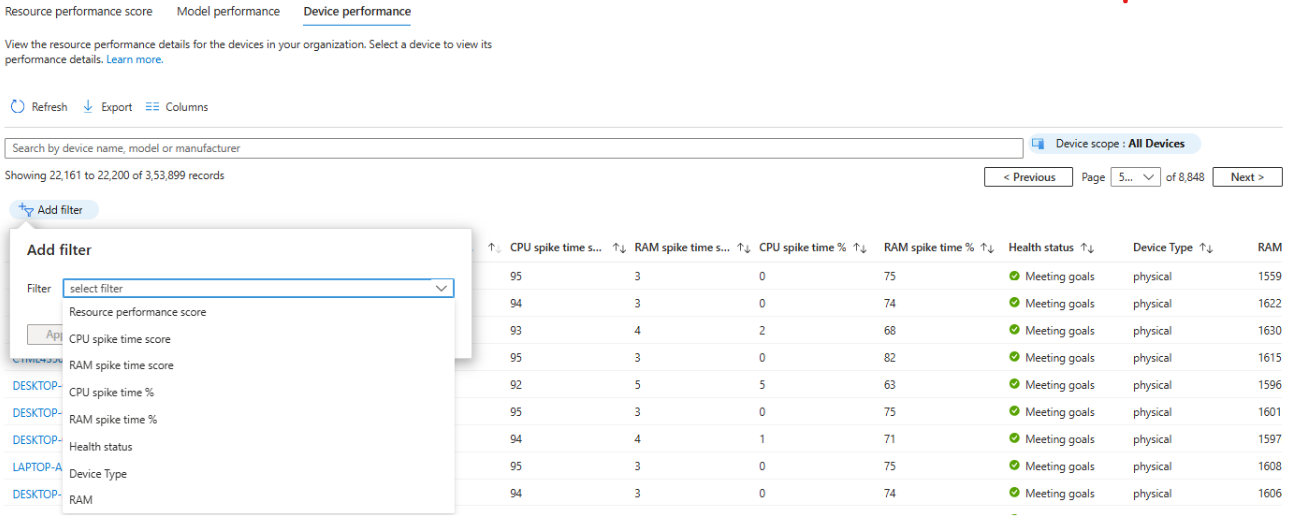Viewport: 1296px width, 527px height.
Task: Open the LAPTOP-A device link
Action: 37,467
